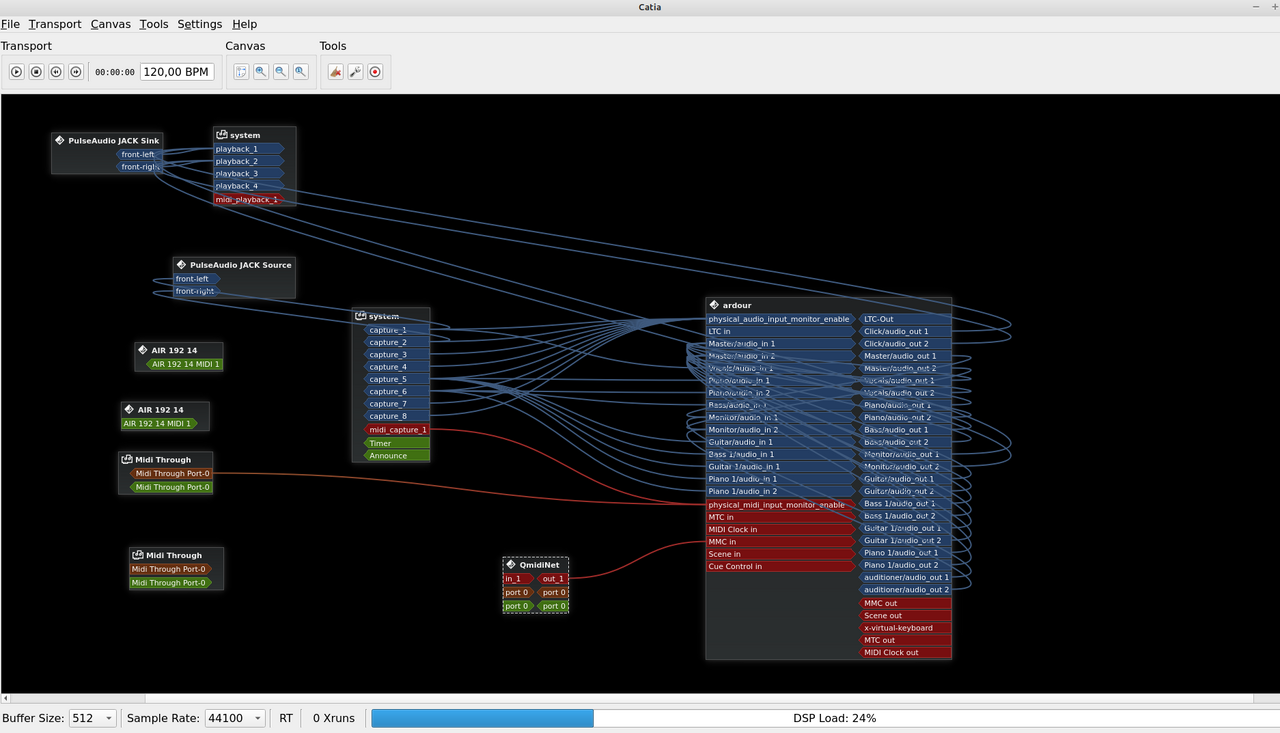1280x733 pixels.
Task: Zoom in on the canvas
Action: pos(261,72)
